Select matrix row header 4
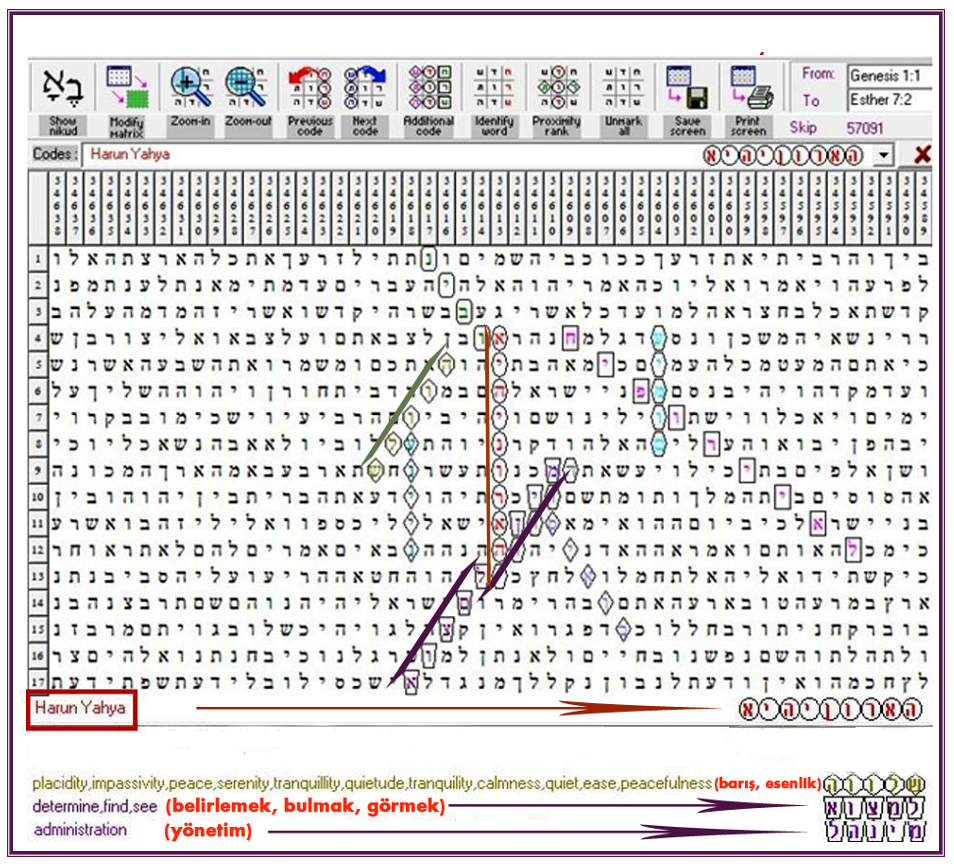This screenshot has width=954, height=864. pyautogui.click(x=38, y=338)
